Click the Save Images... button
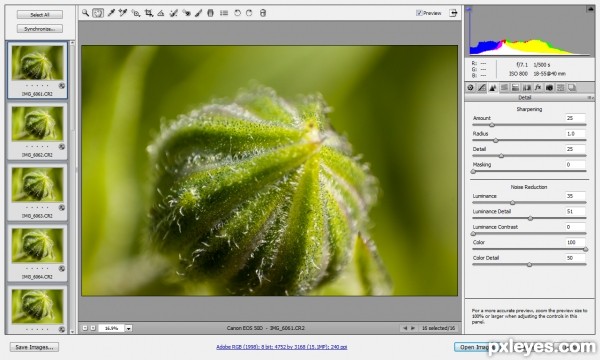Screen dimensions: 600x360 pos(34,347)
